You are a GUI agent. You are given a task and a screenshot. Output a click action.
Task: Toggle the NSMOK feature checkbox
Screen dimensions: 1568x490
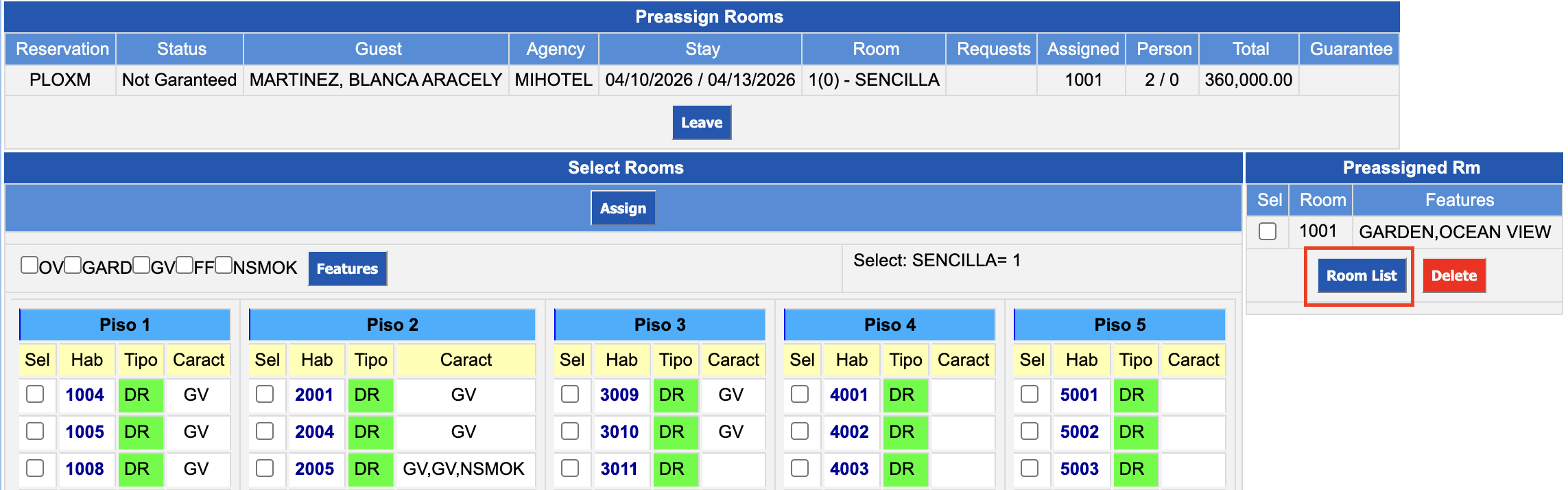point(224,265)
